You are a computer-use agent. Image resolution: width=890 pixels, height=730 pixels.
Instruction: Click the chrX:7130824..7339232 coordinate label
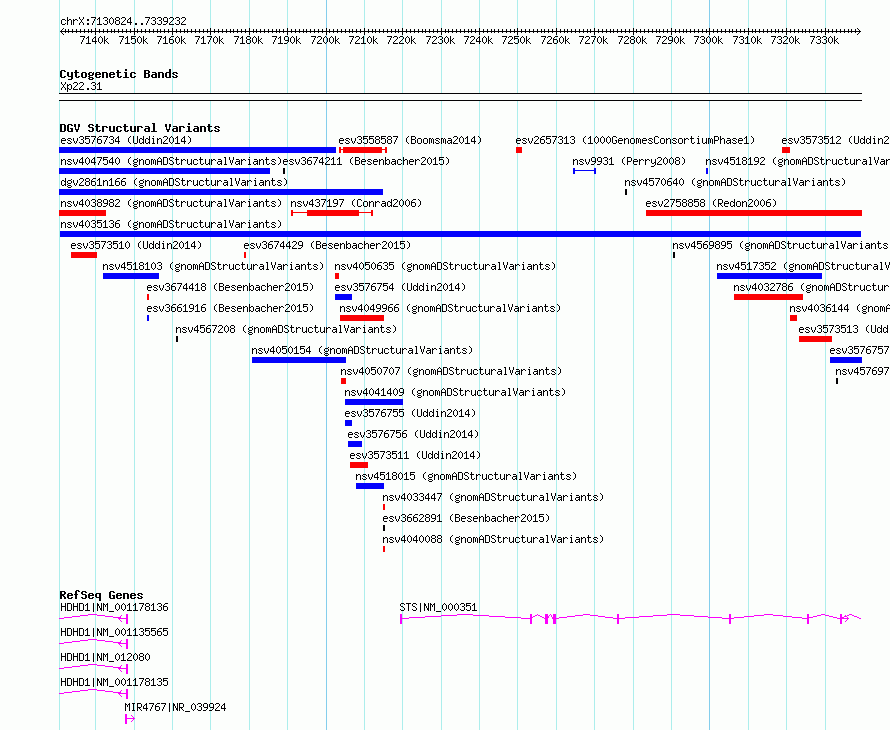[123, 21]
